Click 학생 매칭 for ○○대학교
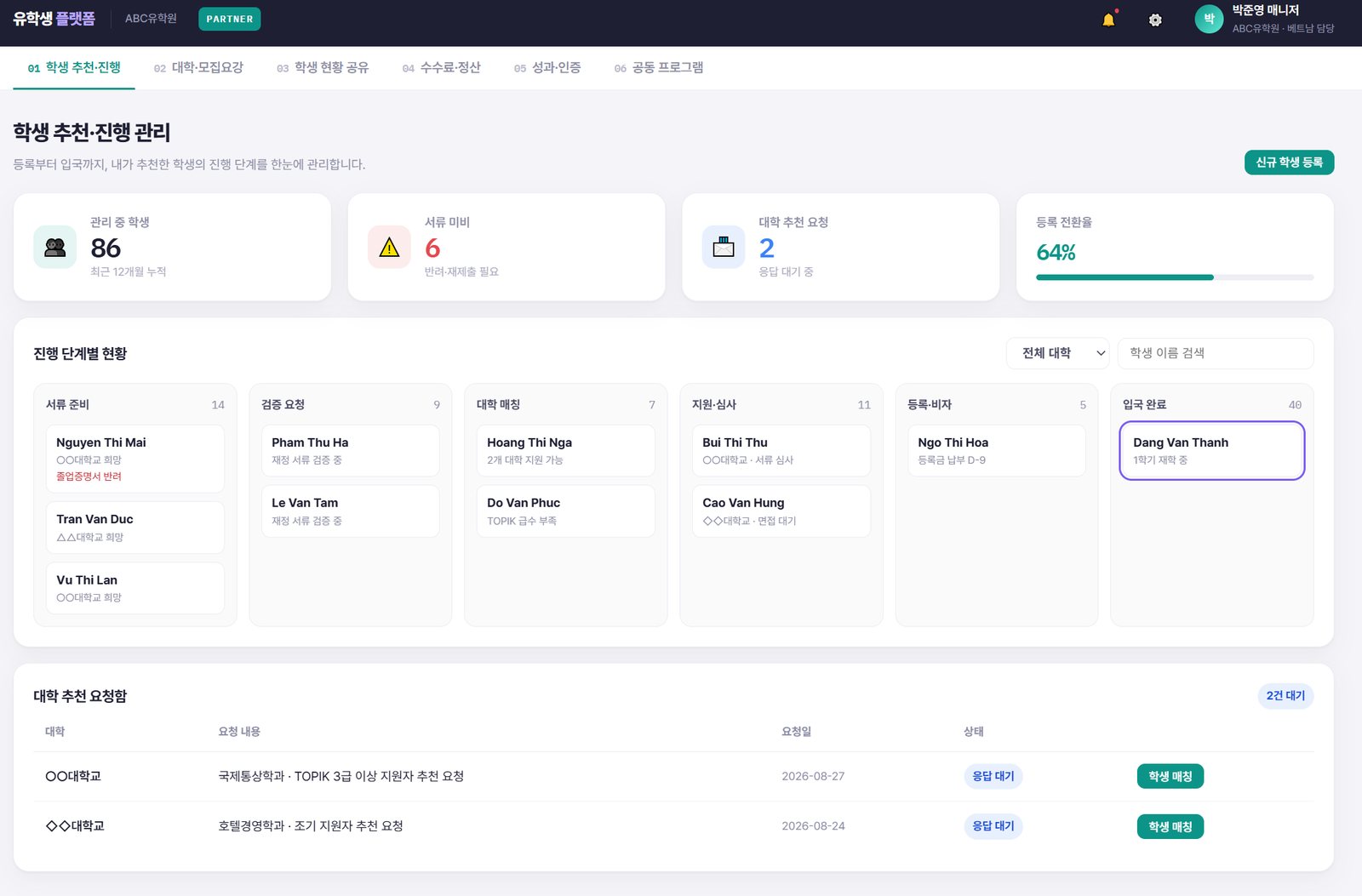1362x896 pixels. 1170,776
